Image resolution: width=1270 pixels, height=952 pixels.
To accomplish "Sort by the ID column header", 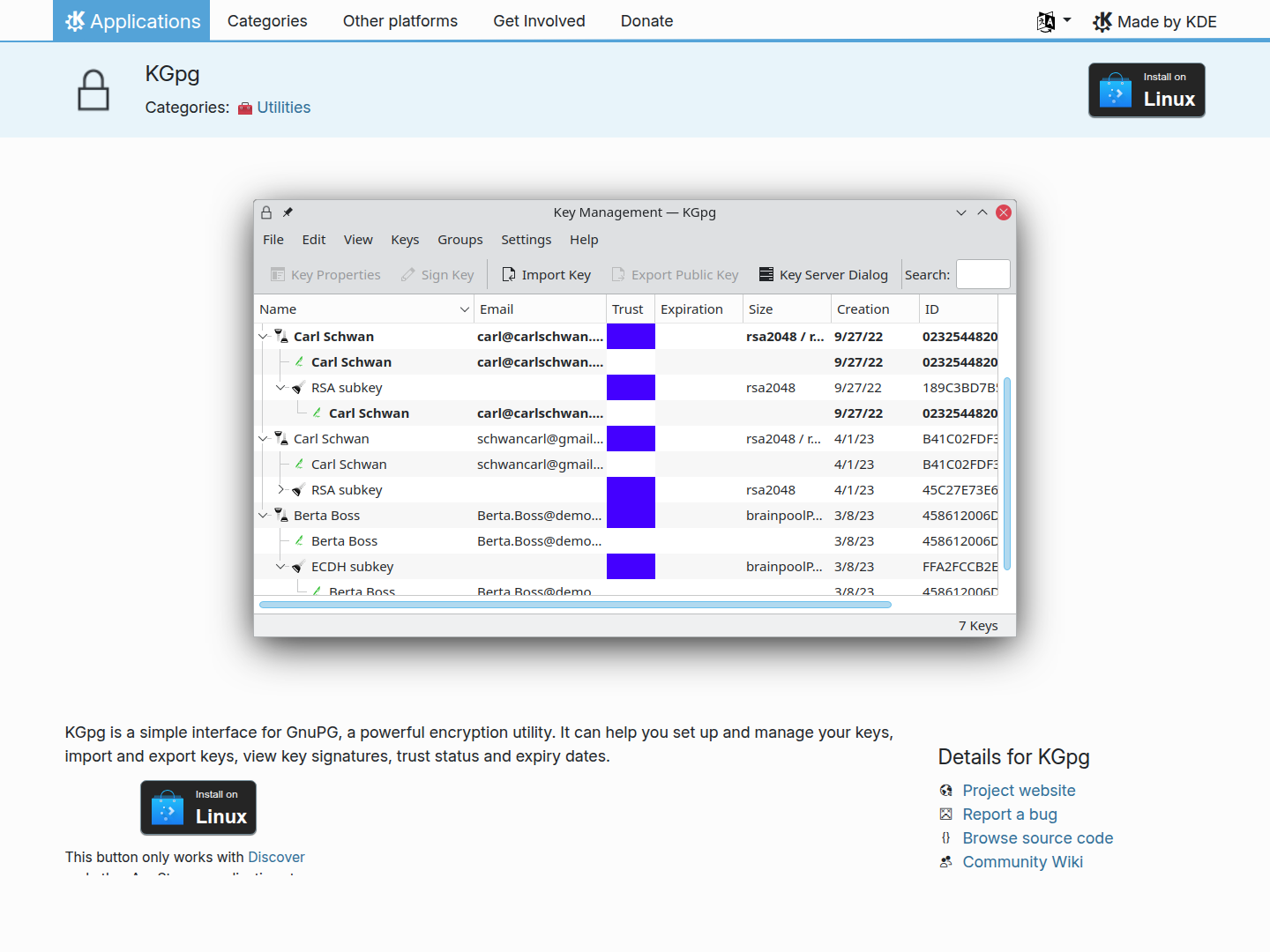I will pos(959,309).
